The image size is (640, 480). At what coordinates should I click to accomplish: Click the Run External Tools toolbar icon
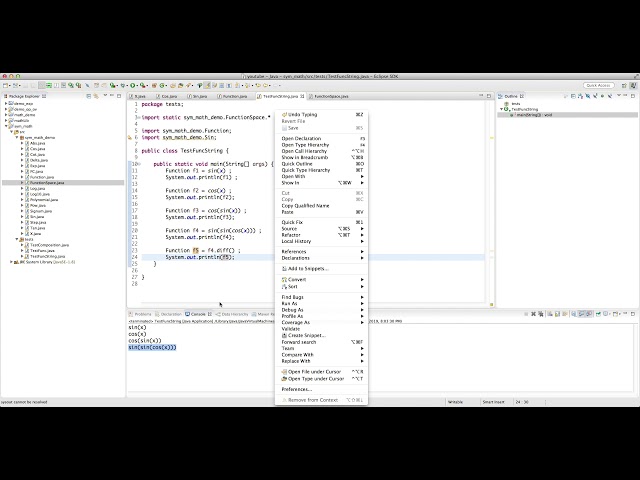coord(142,85)
